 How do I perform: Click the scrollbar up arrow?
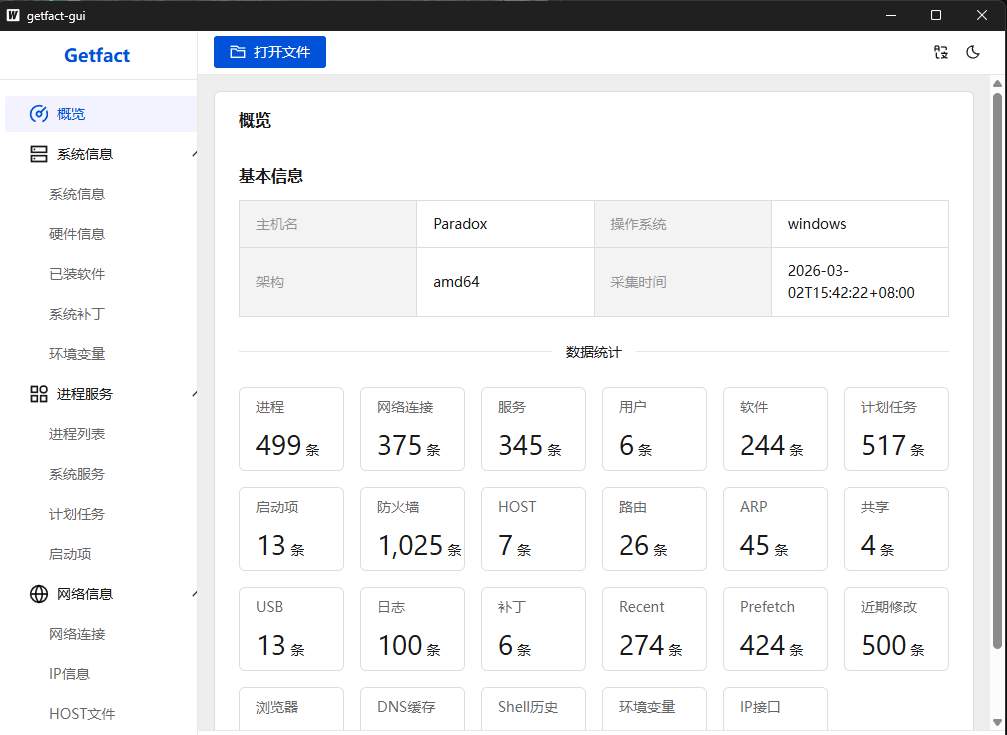click(x=997, y=84)
